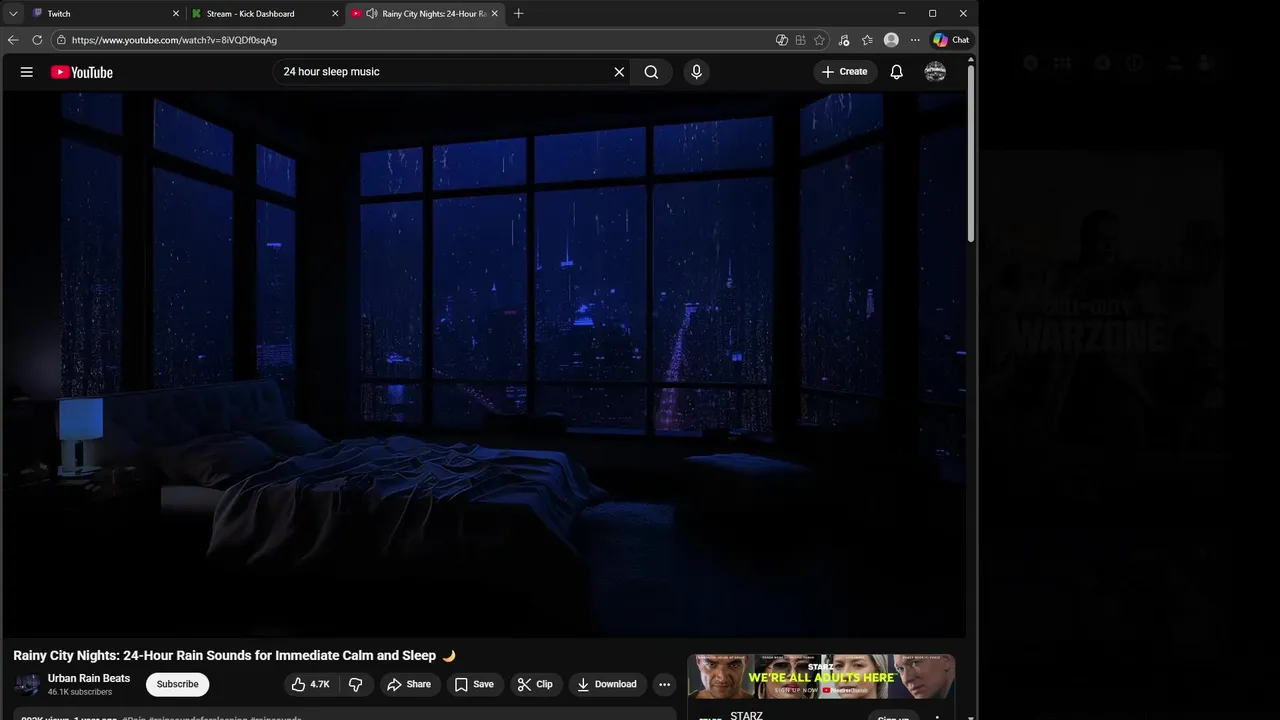Go back using the browser back arrow
The height and width of the screenshot is (720, 1280).
(13, 40)
